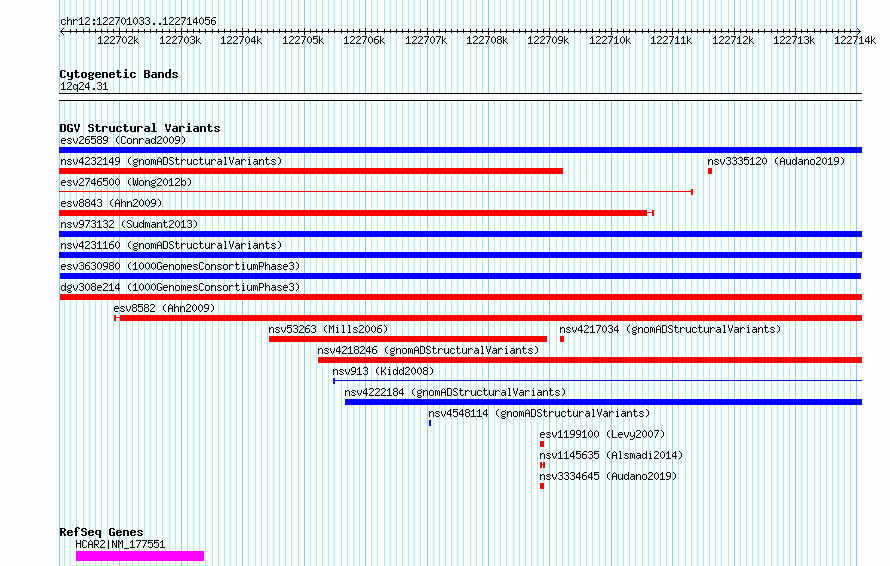Viewport: 890px width, 566px height.
Task: Open nsv4218246 gnomAD variant label
Action: click(x=428, y=350)
